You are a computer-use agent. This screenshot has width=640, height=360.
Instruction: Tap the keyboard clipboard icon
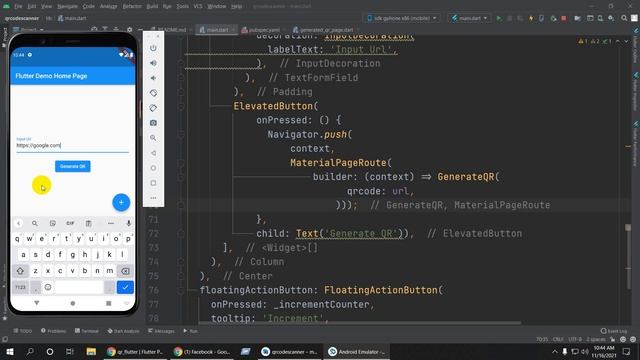click(89, 223)
